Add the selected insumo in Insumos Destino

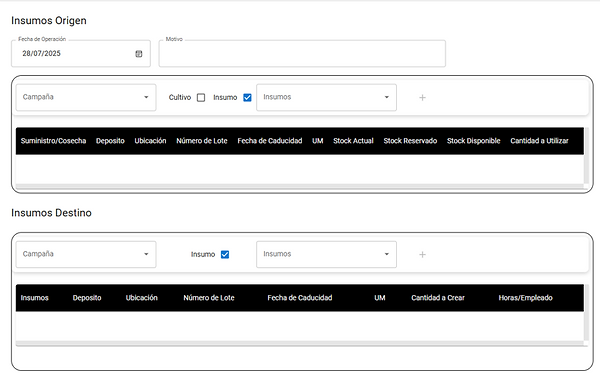(x=422, y=254)
